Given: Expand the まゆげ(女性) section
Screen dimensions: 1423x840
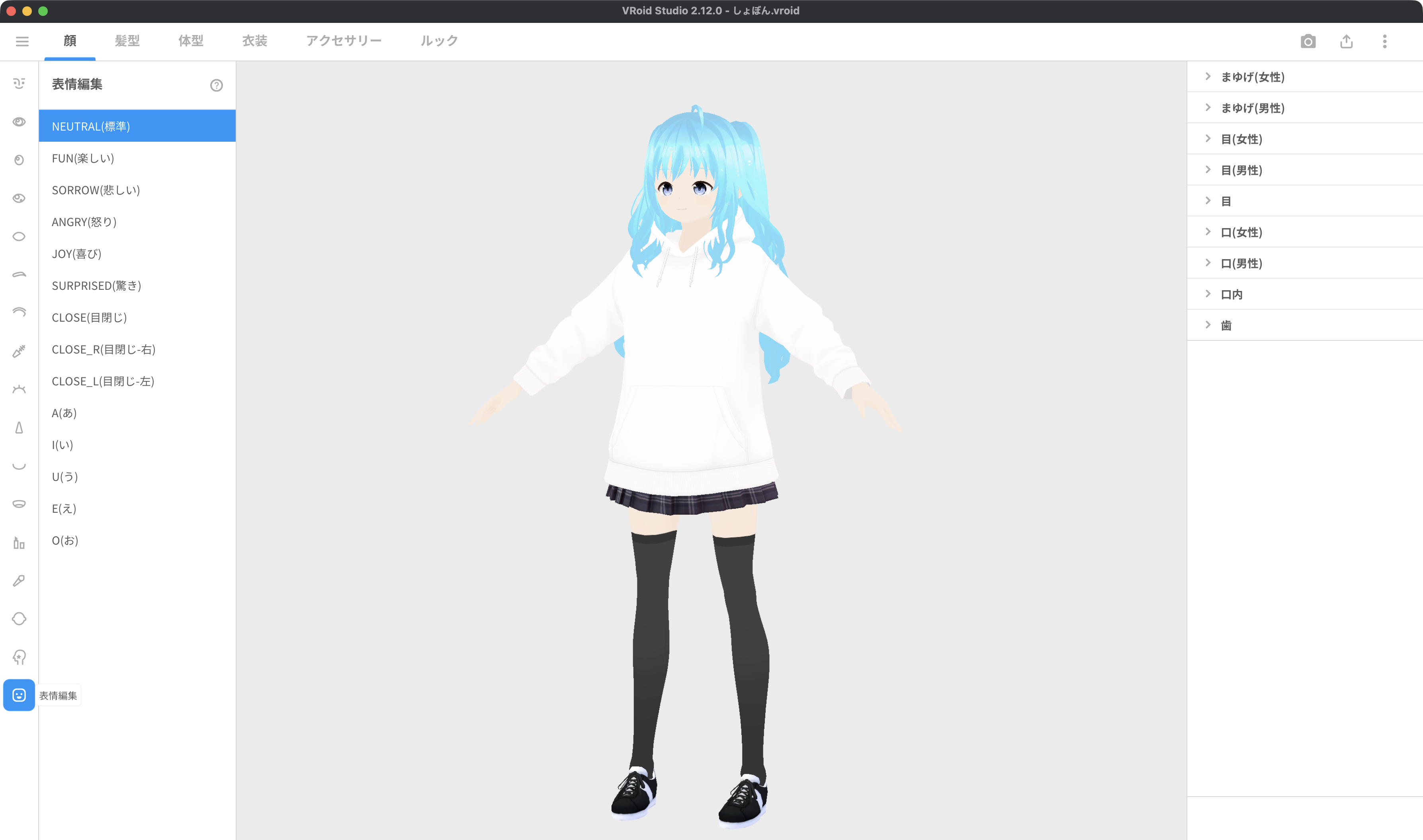Looking at the screenshot, I should 1252,77.
